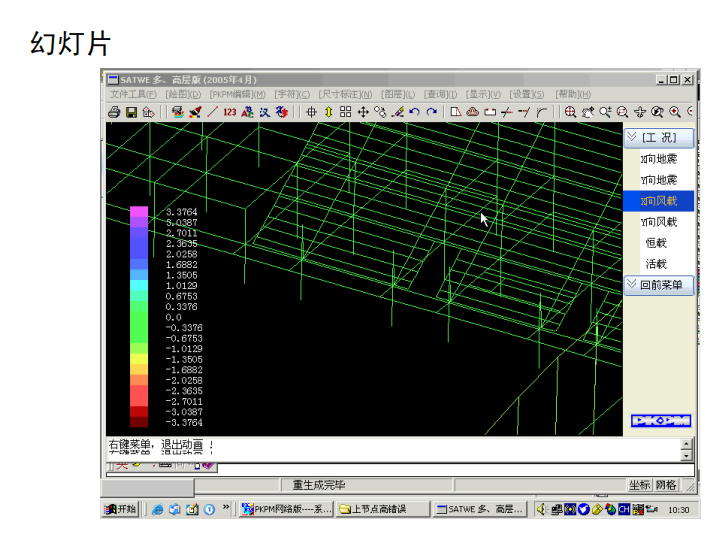Click the 重生成完毕 status bar text

tap(319, 485)
